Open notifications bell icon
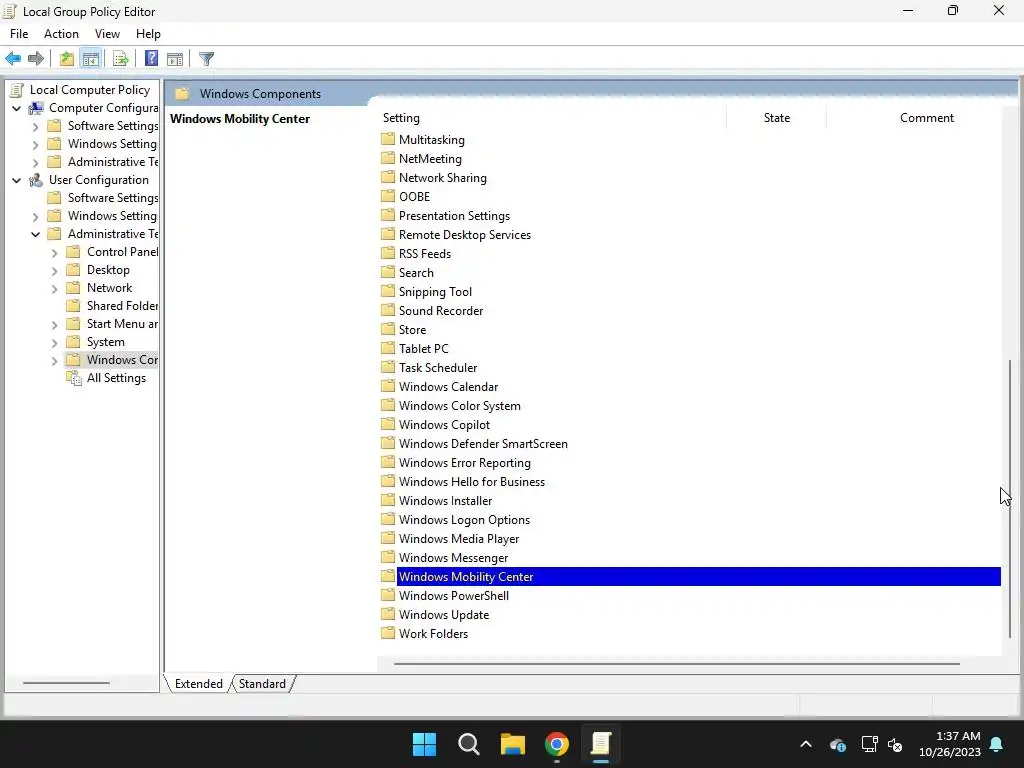The width and height of the screenshot is (1024, 768). point(997,744)
